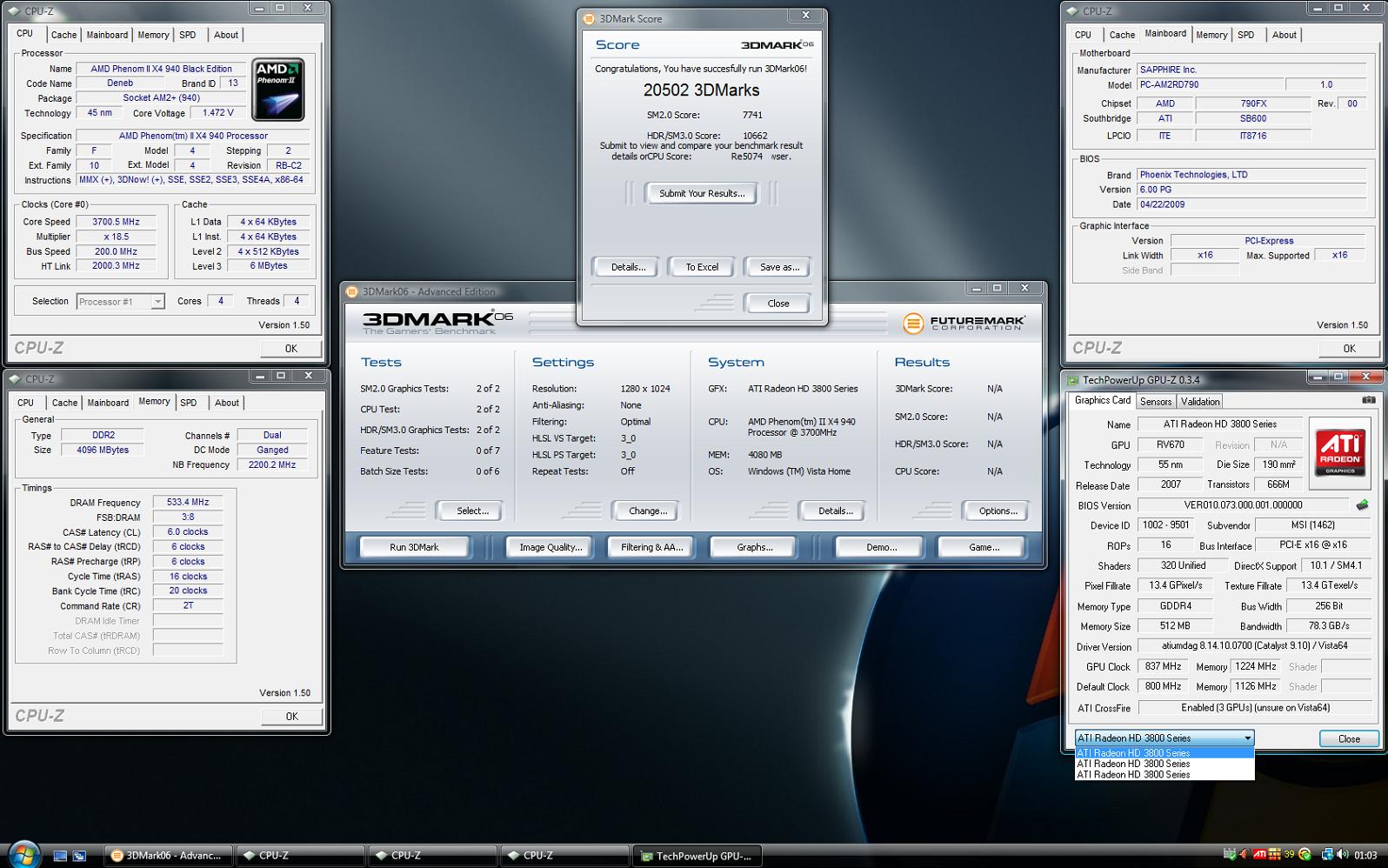The width and height of the screenshot is (1388, 868).
Task: Click BIOS Version field in GPU-Z
Action: pos(1243,505)
